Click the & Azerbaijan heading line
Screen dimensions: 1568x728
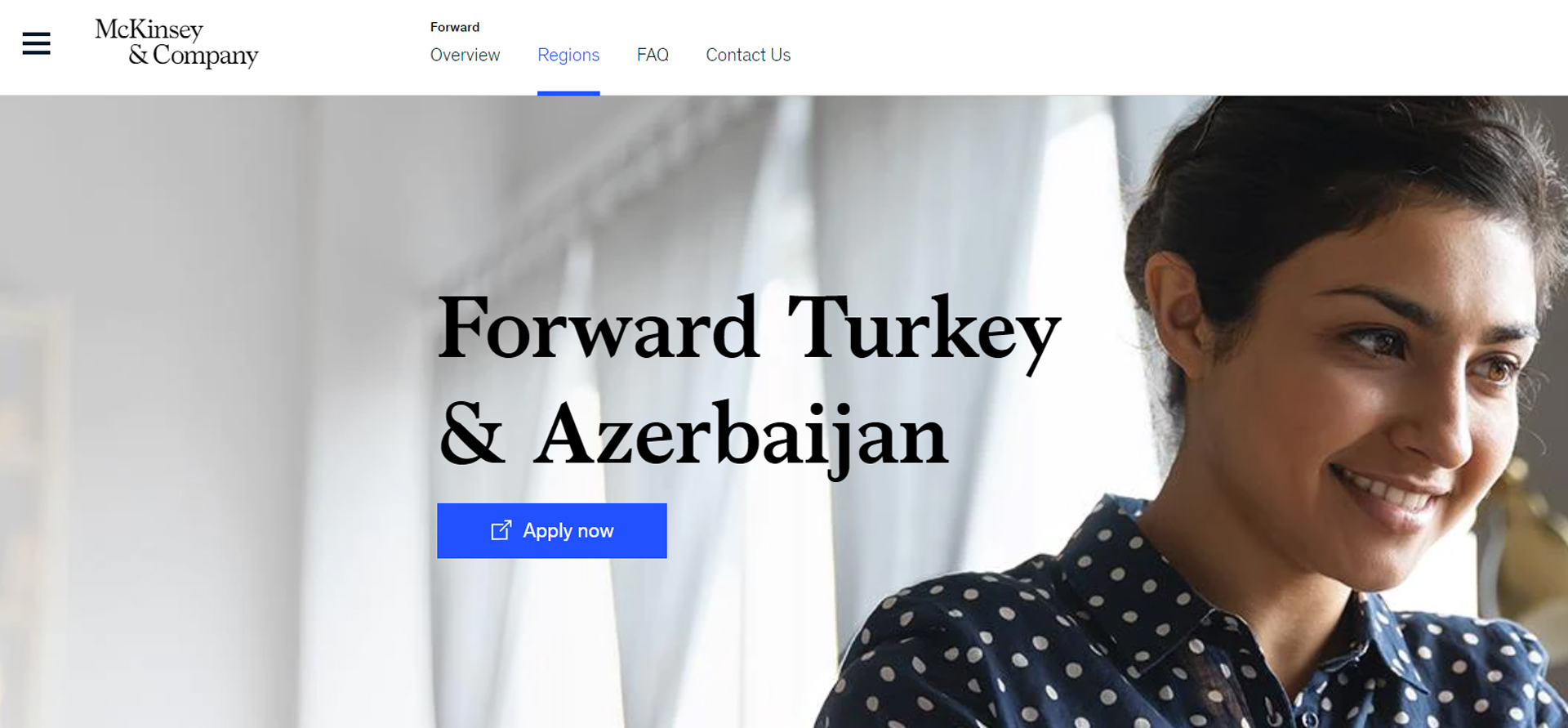click(693, 435)
